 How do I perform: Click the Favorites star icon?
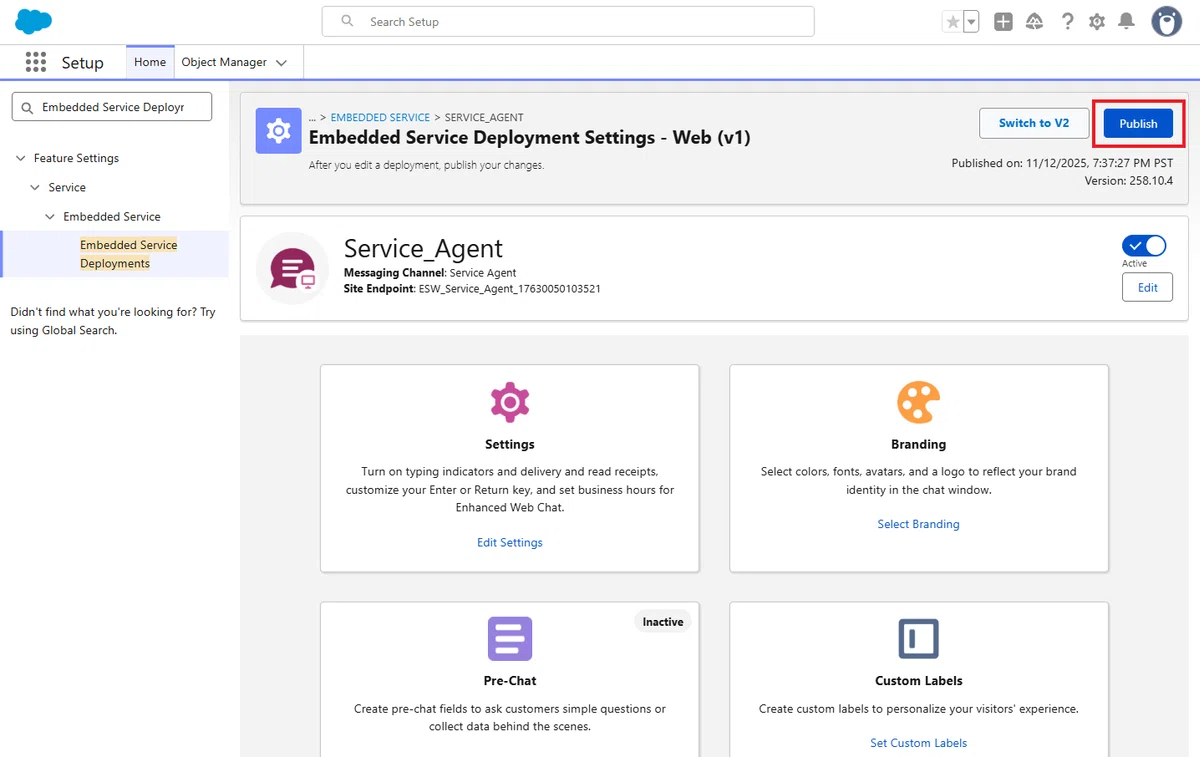pyautogui.click(x=952, y=22)
